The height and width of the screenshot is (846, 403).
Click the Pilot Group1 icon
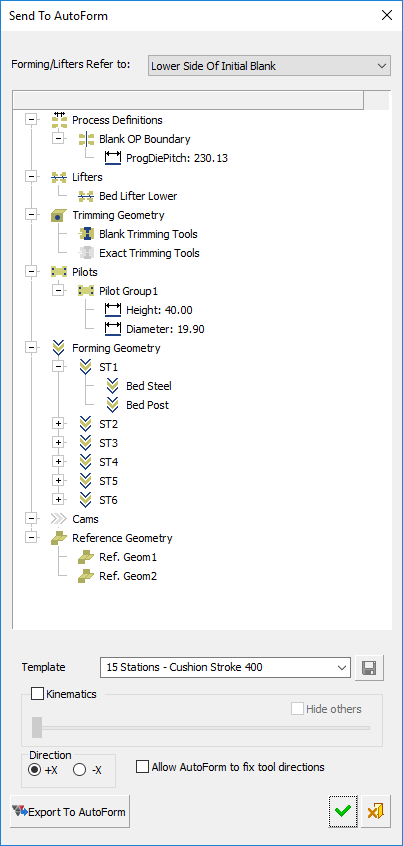coord(86,291)
